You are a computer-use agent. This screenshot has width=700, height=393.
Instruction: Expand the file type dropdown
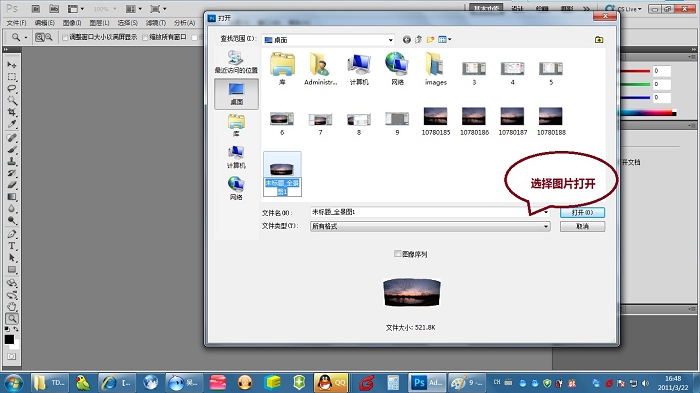click(x=546, y=226)
